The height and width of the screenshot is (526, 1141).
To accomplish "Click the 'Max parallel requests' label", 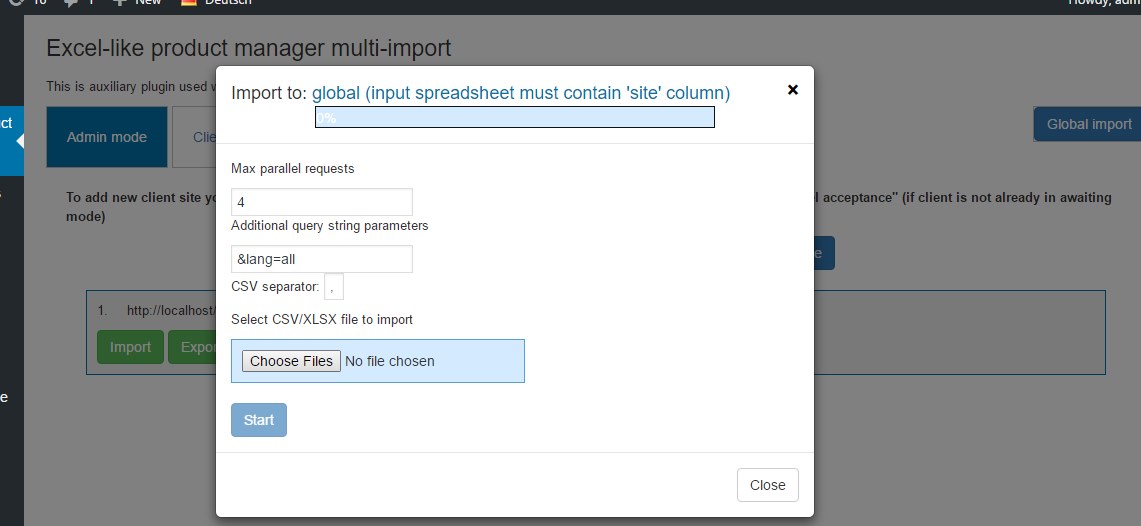I will tap(293, 169).
